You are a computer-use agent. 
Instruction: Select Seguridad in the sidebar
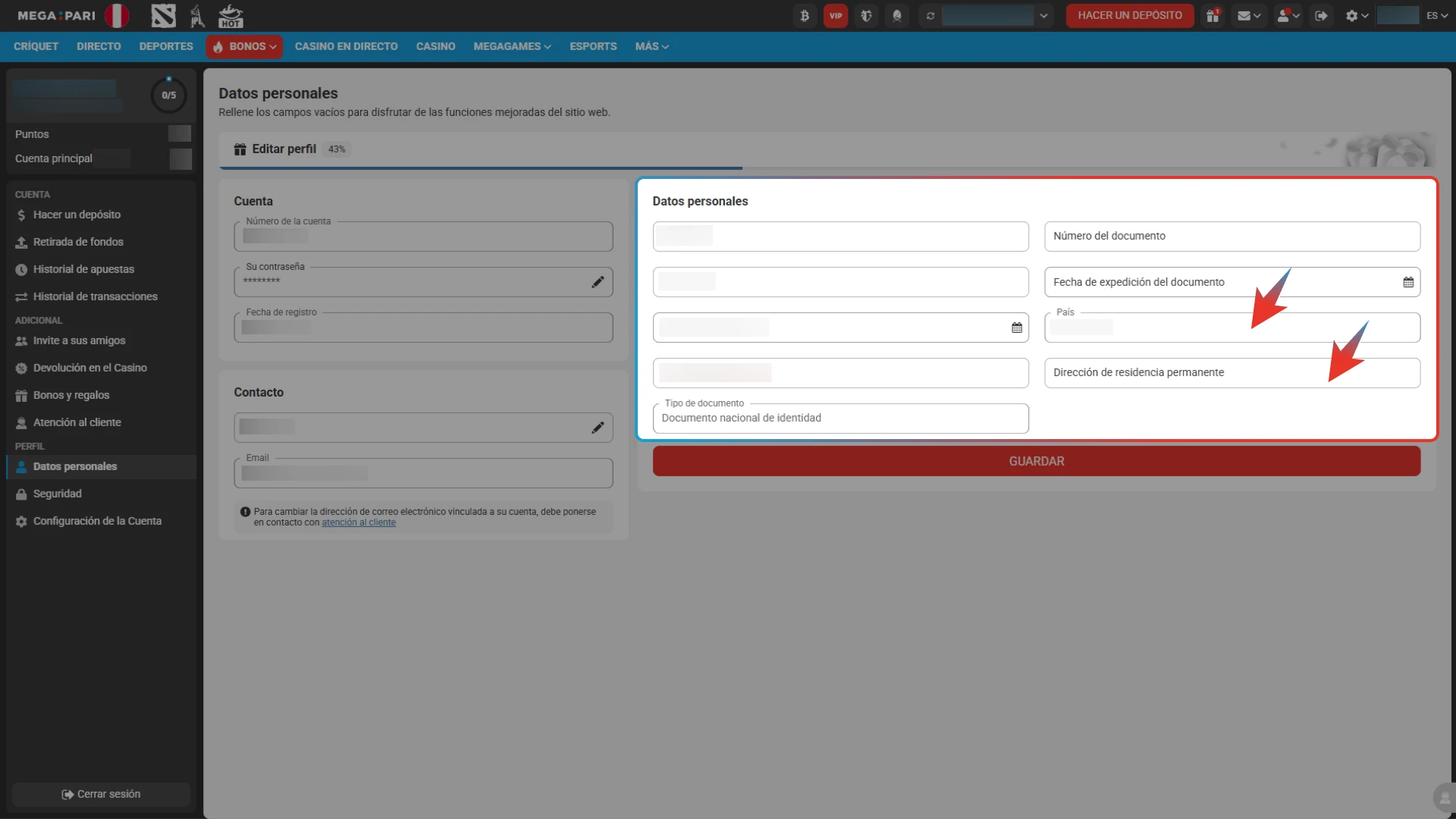click(x=57, y=494)
